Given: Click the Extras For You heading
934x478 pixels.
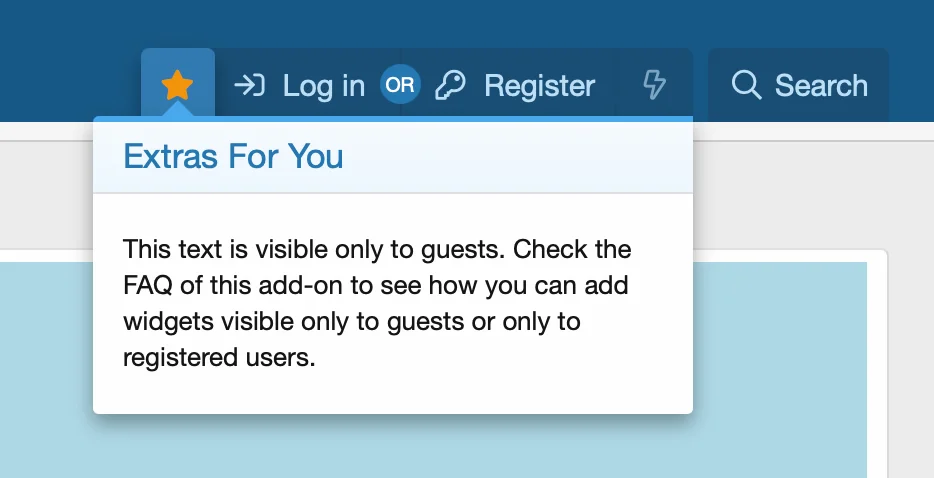Looking at the screenshot, I should [x=233, y=156].
